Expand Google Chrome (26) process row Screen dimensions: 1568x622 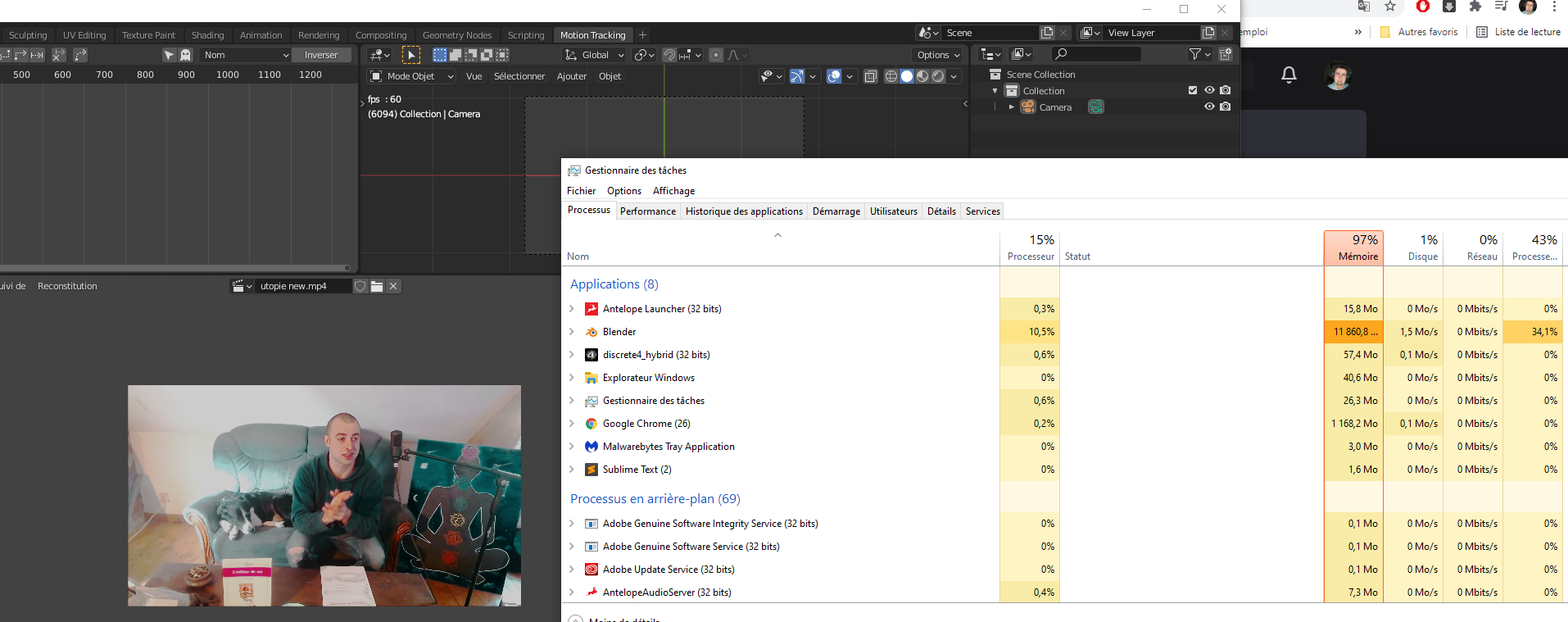click(572, 424)
